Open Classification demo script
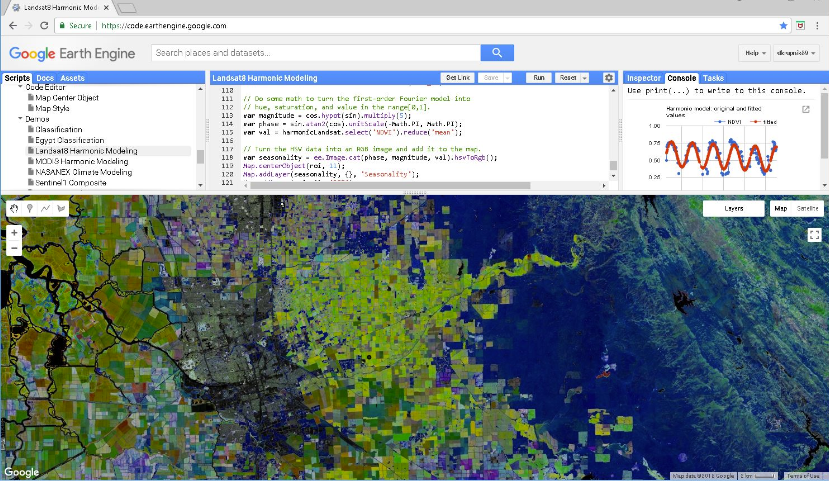Screen dimensions: 829x481 click(58, 130)
